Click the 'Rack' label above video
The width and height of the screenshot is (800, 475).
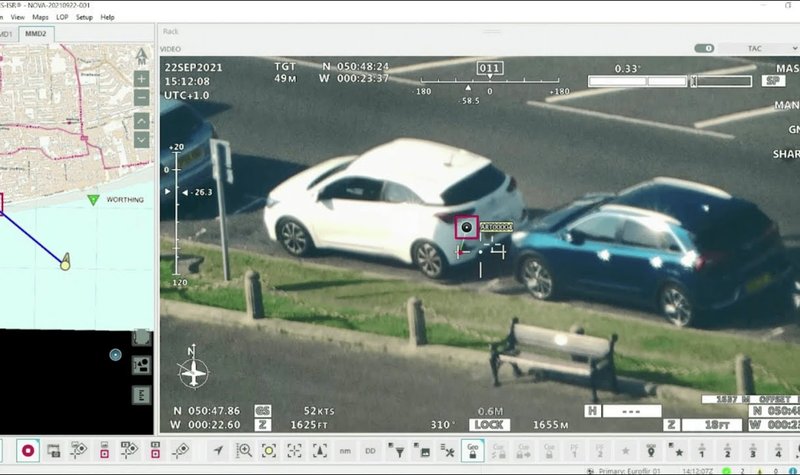tap(170, 32)
